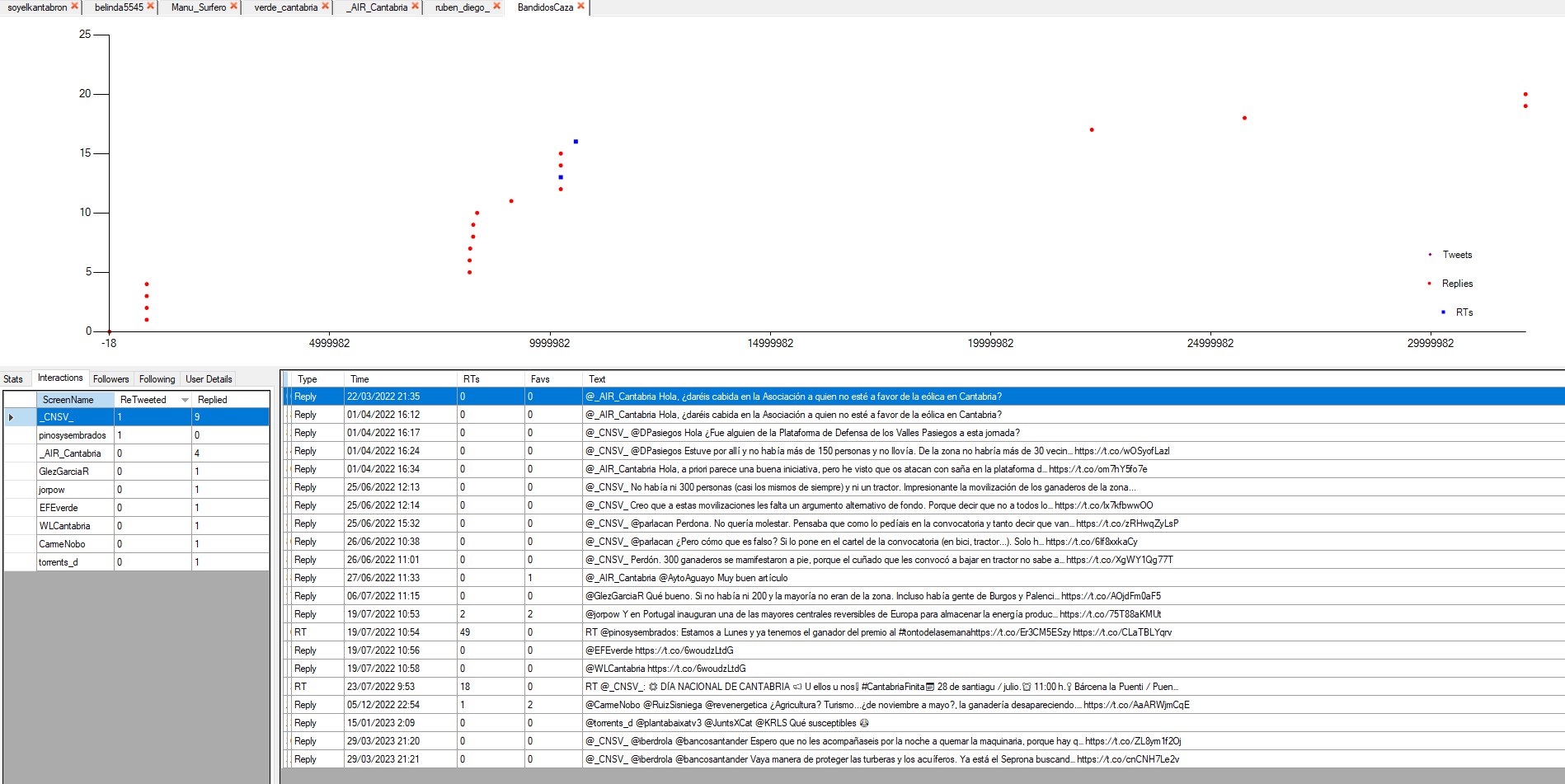Select the reply dated 01/04/2022 16:12
1565x784 pixels.
(x=923, y=415)
